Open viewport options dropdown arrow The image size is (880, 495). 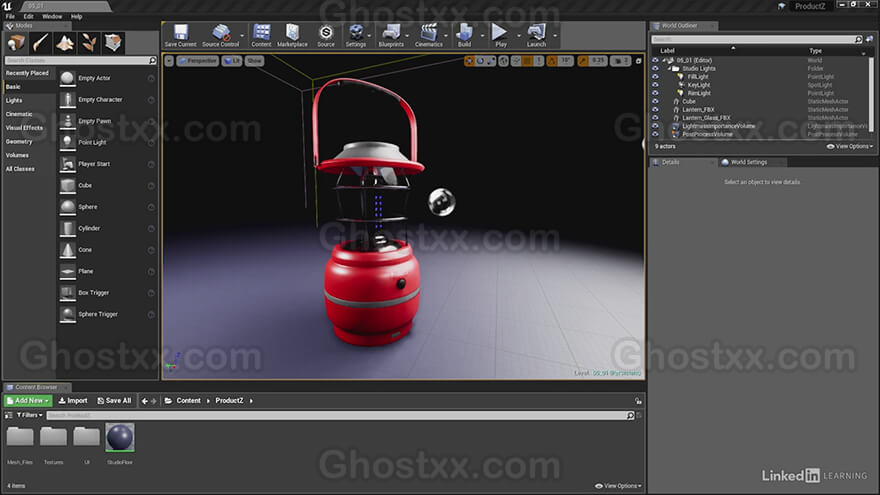[x=169, y=61]
